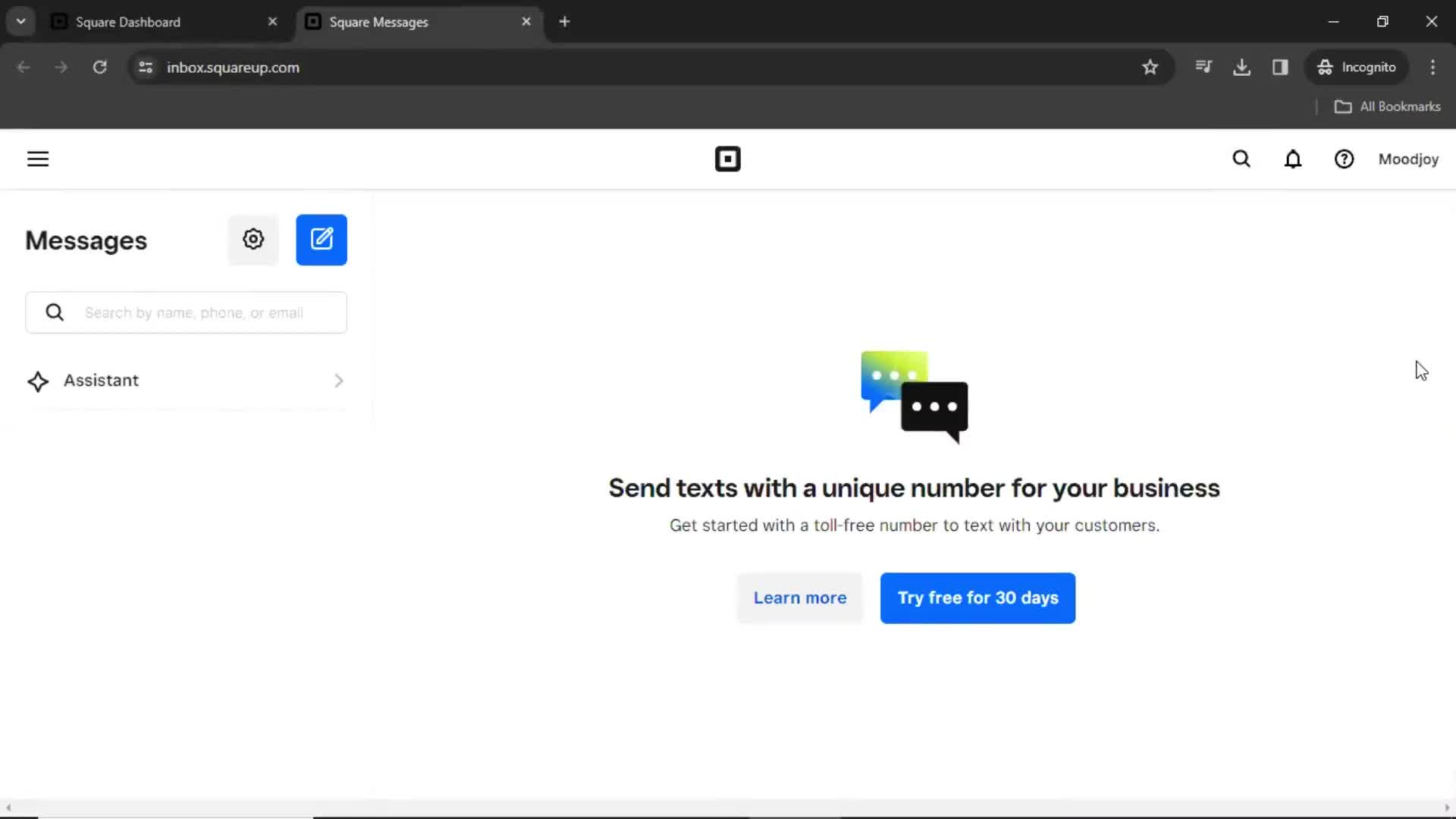Screen dimensions: 1456x819
Task: Click the Messages heading
Action: coord(86,240)
